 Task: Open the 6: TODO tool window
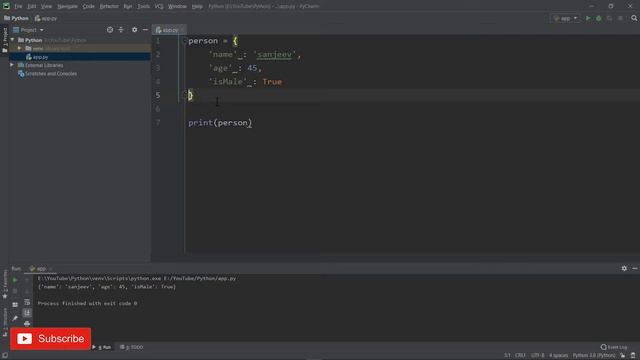click(131, 347)
